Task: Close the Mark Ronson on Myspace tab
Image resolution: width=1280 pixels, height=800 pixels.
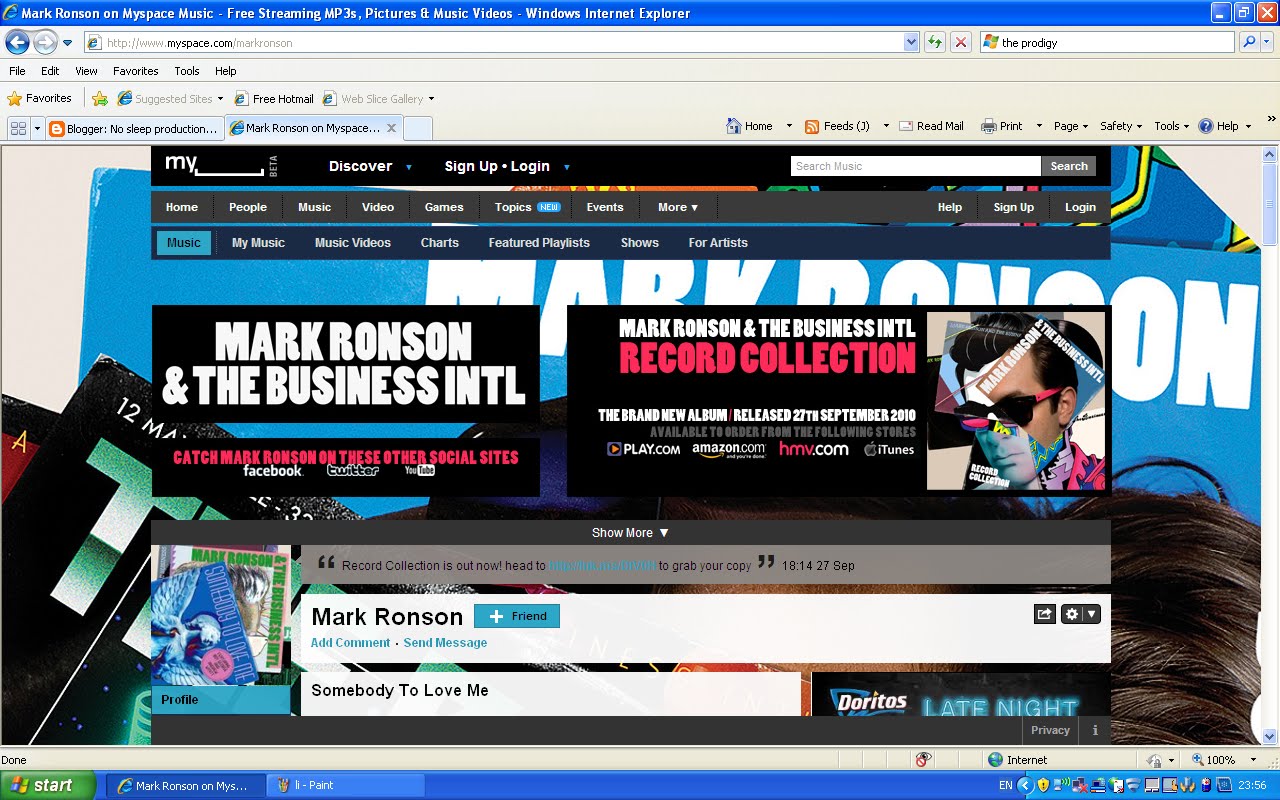Action: (391, 128)
